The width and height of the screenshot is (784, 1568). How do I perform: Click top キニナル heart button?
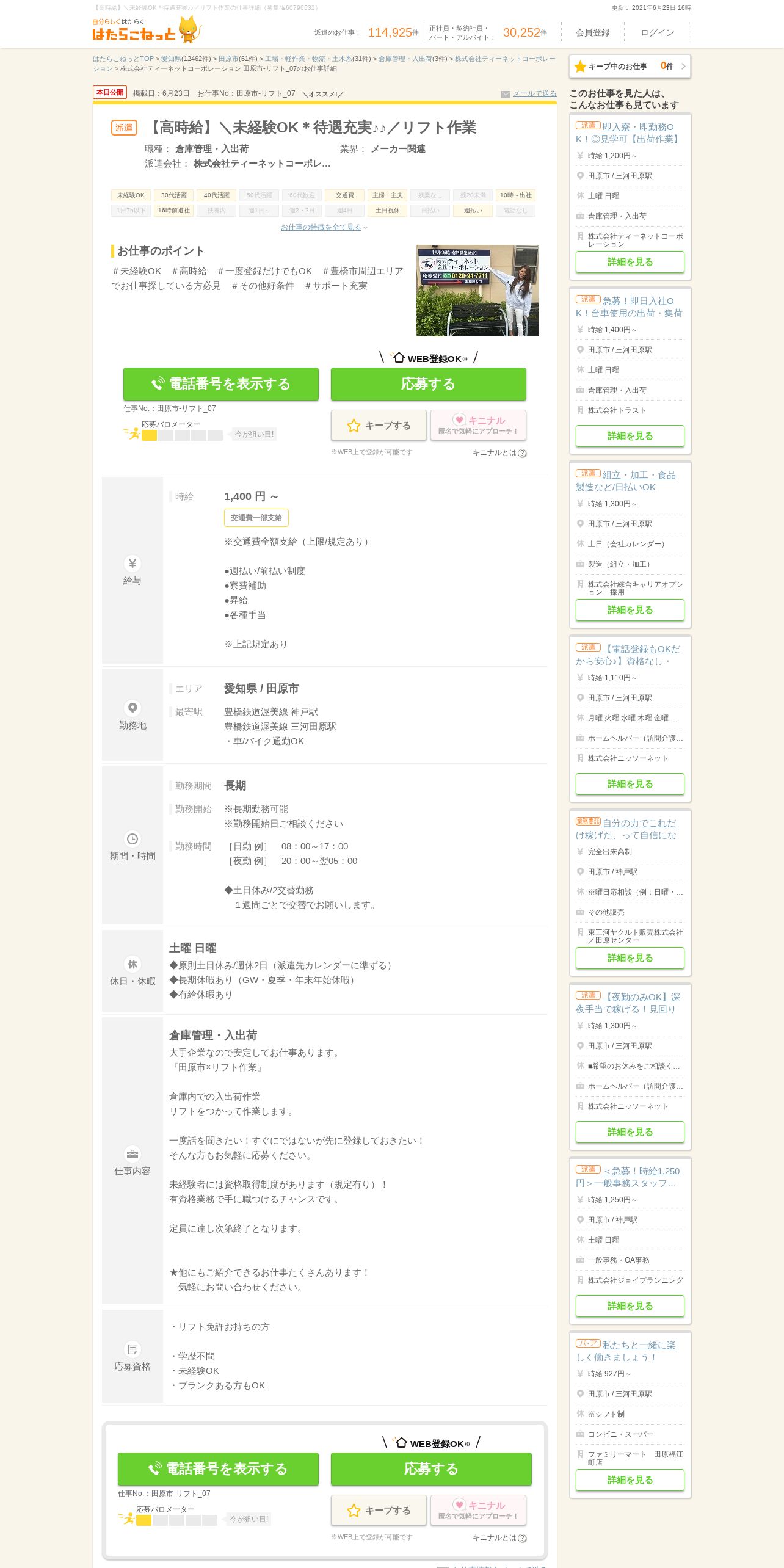(478, 425)
